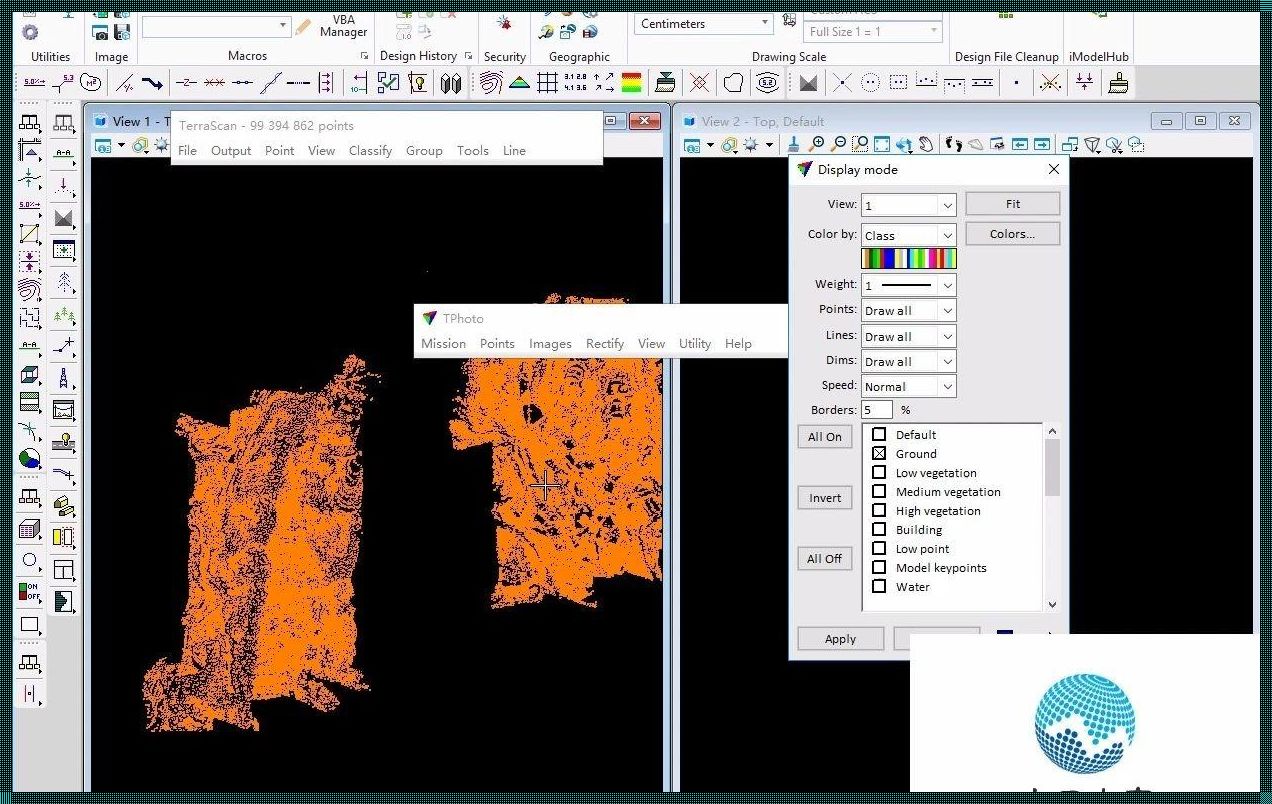Open VBA Manager in ribbon

(343, 26)
